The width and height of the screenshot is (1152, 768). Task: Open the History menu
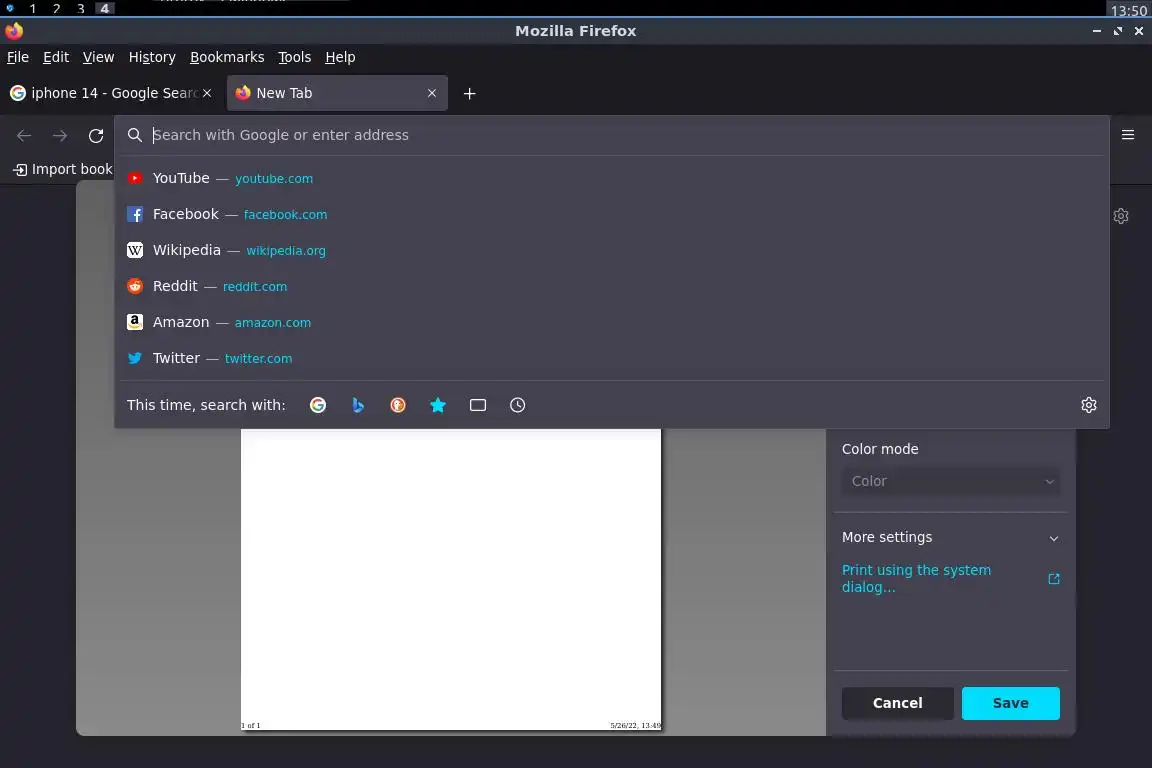point(152,57)
